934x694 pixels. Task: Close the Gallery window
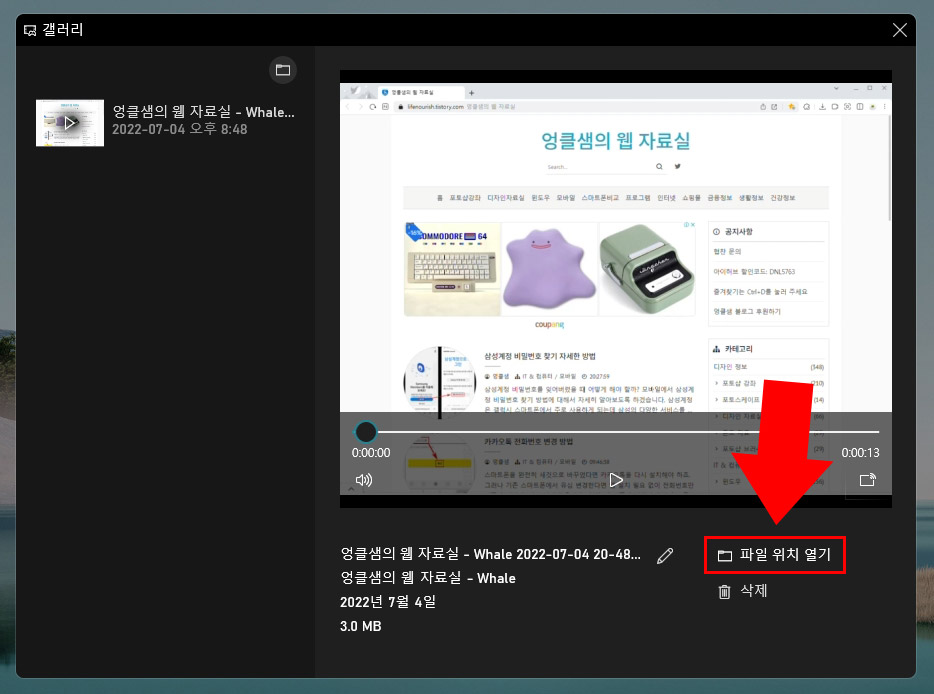point(899,30)
